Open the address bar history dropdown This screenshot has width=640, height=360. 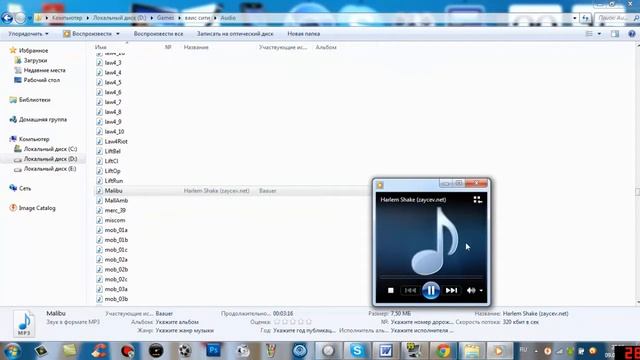tap(574, 18)
